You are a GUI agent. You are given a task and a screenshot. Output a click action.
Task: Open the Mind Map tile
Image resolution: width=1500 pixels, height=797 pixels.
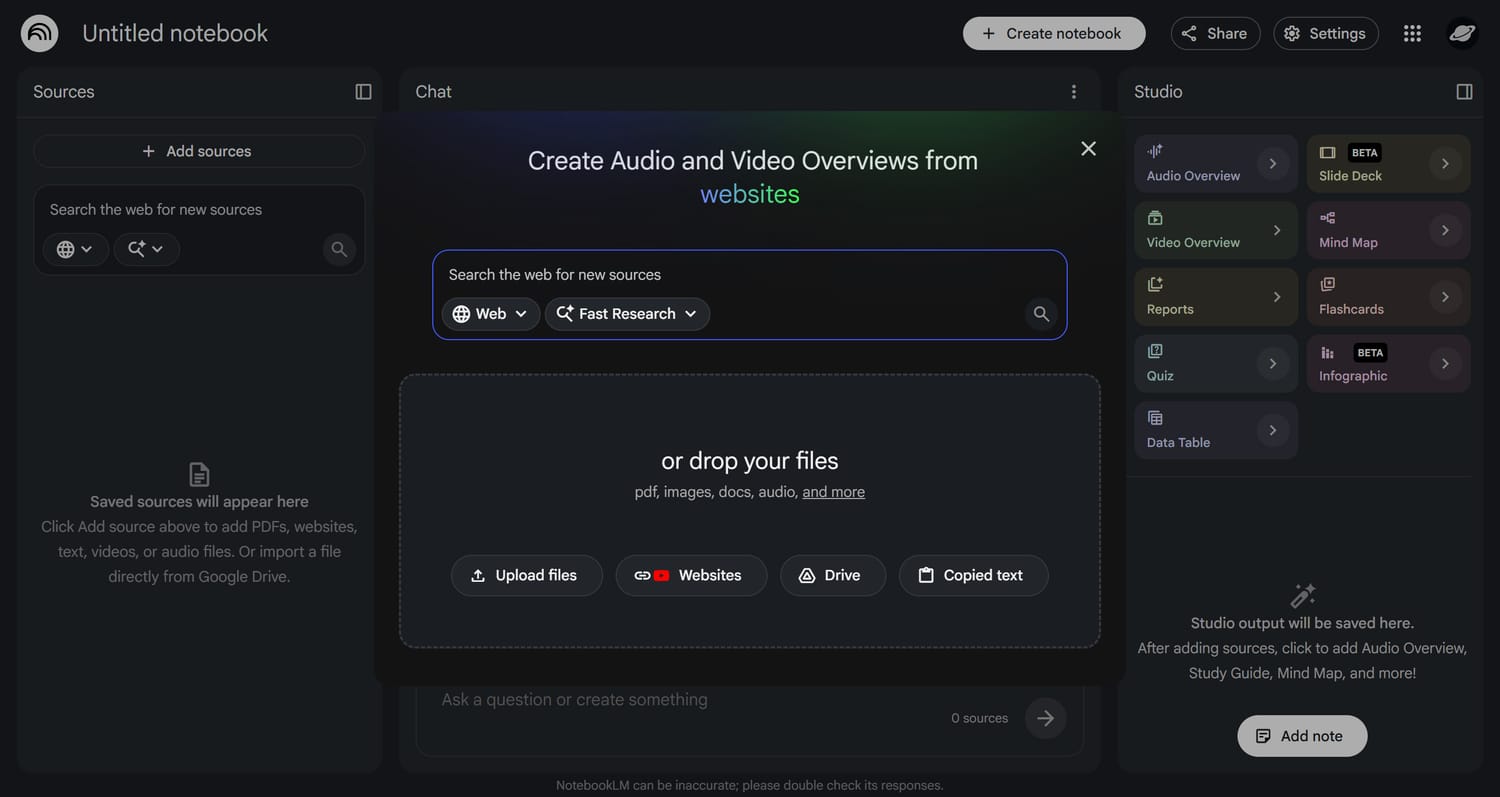[1388, 230]
